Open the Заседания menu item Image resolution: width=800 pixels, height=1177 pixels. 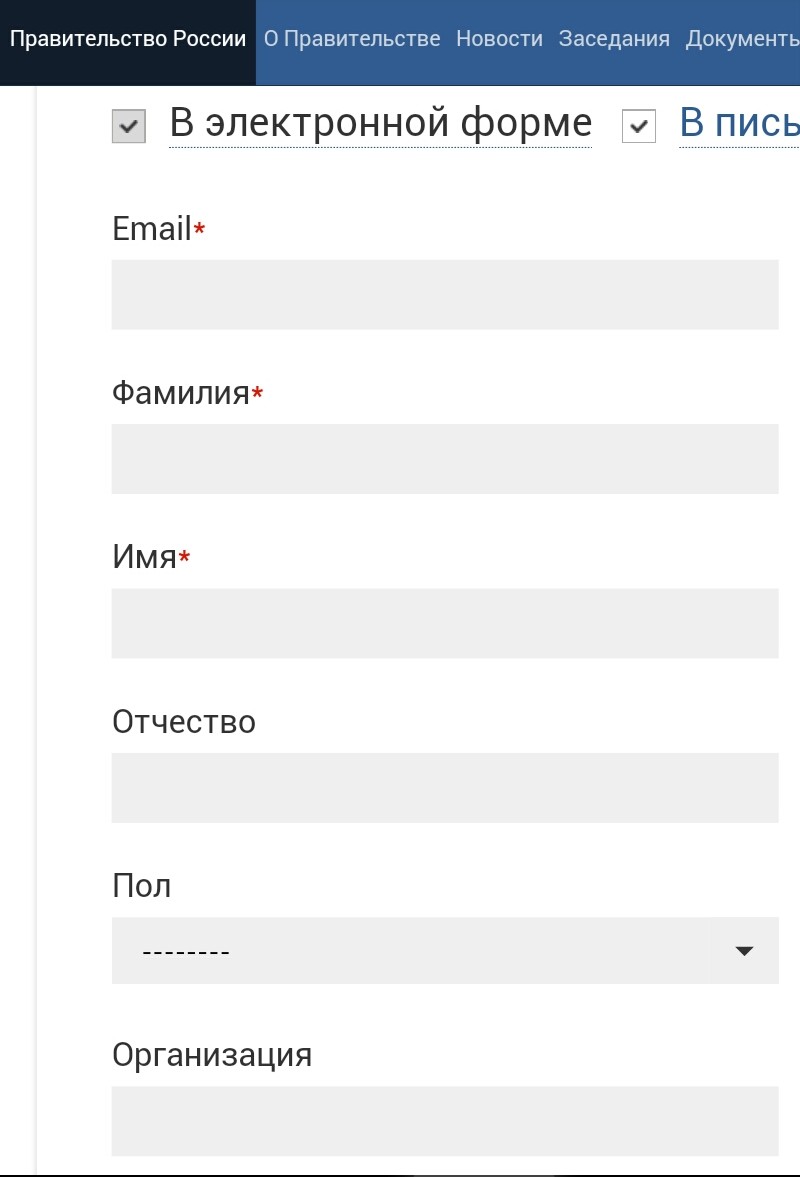(x=614, y=39)
